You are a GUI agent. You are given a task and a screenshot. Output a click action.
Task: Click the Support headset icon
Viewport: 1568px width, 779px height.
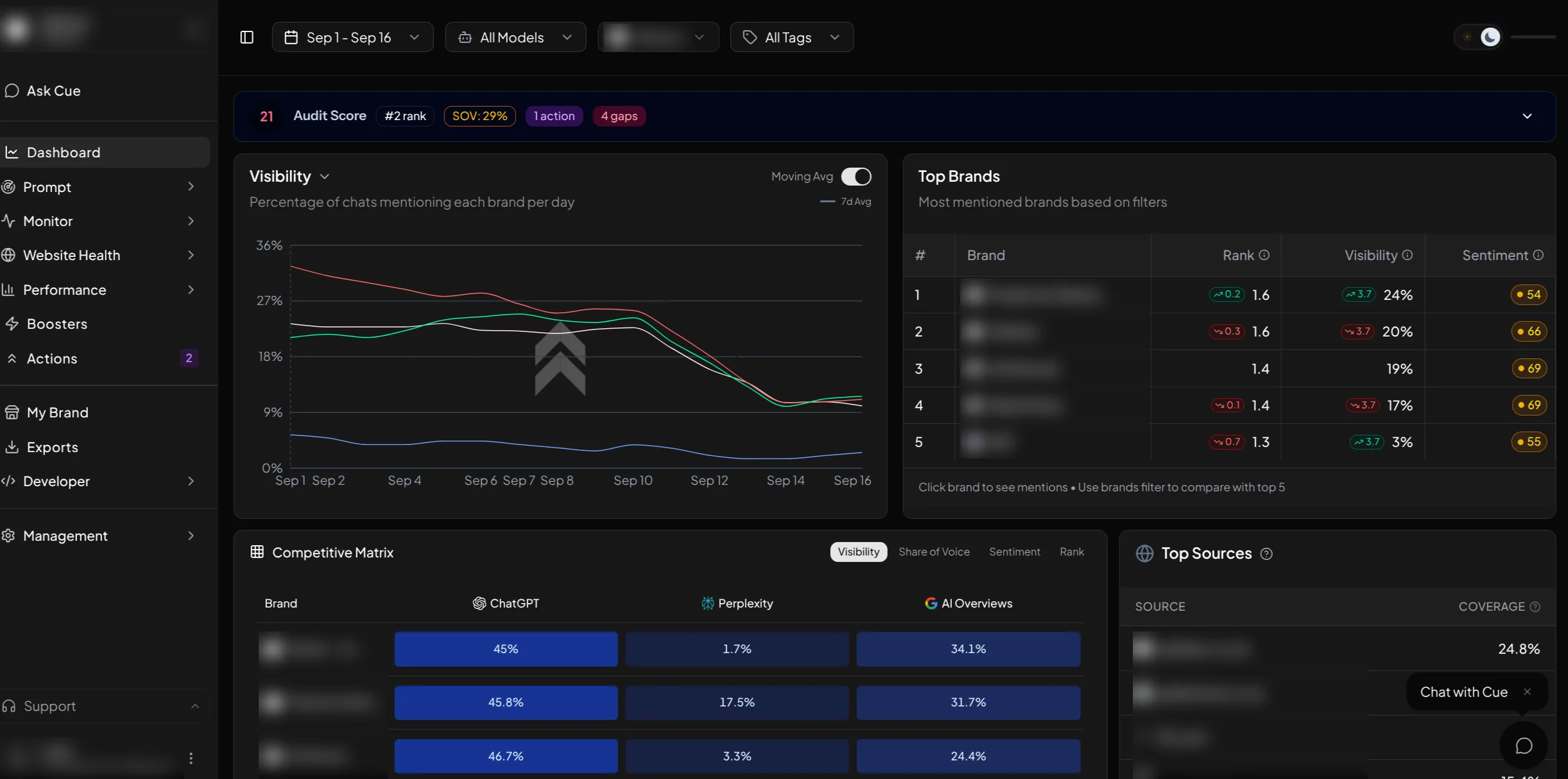click(x=9, y=706)
